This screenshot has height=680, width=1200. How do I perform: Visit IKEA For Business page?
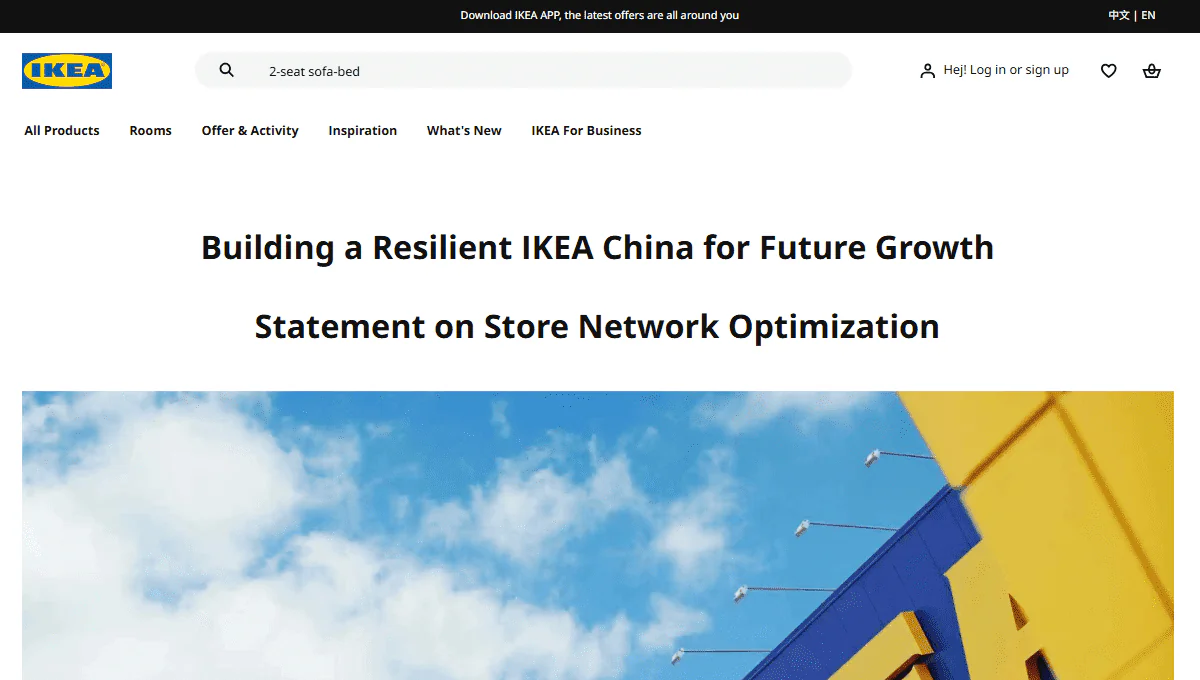coord(586,130)
